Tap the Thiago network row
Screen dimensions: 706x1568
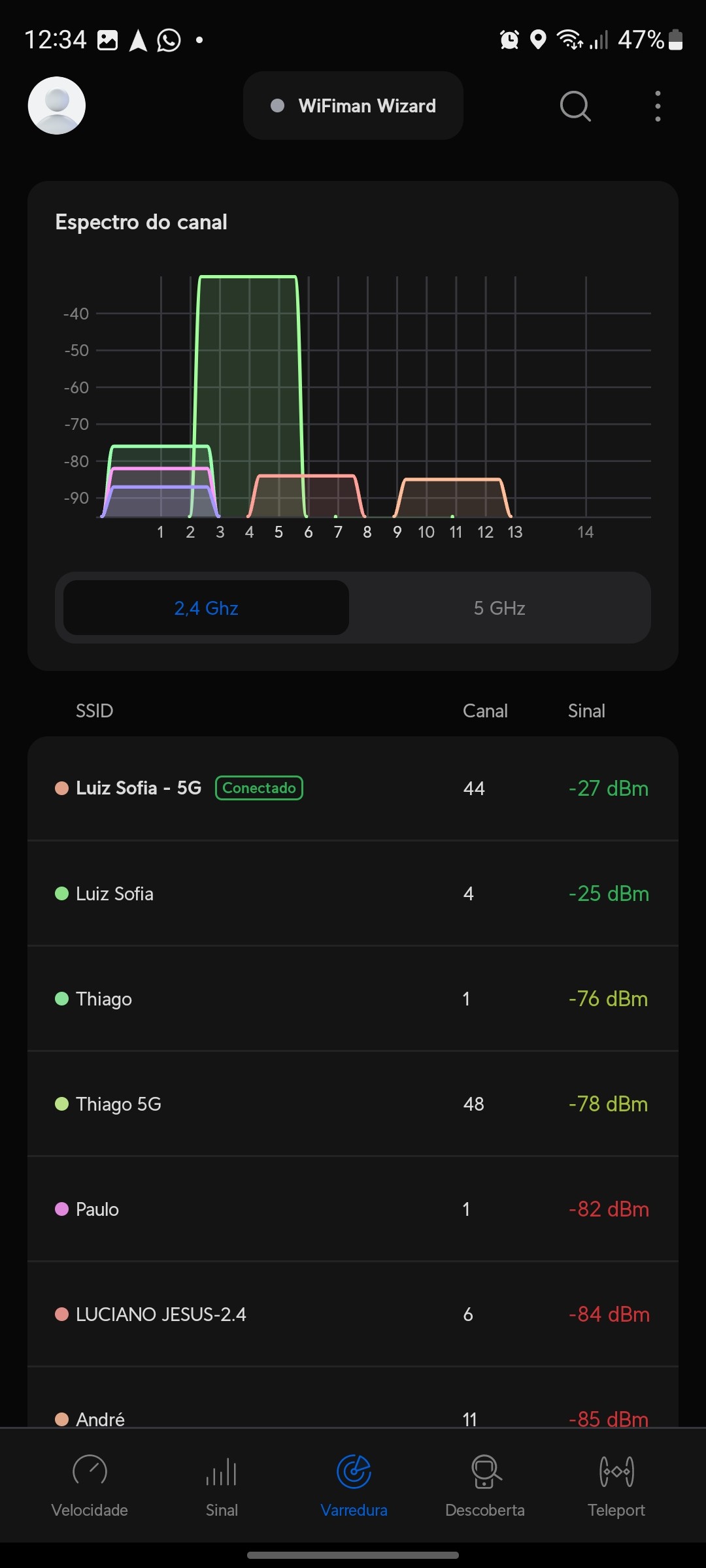click(353, 999)
